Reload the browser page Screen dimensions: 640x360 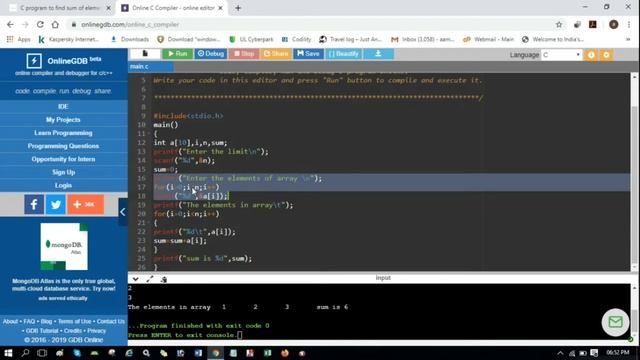[40, 24]
